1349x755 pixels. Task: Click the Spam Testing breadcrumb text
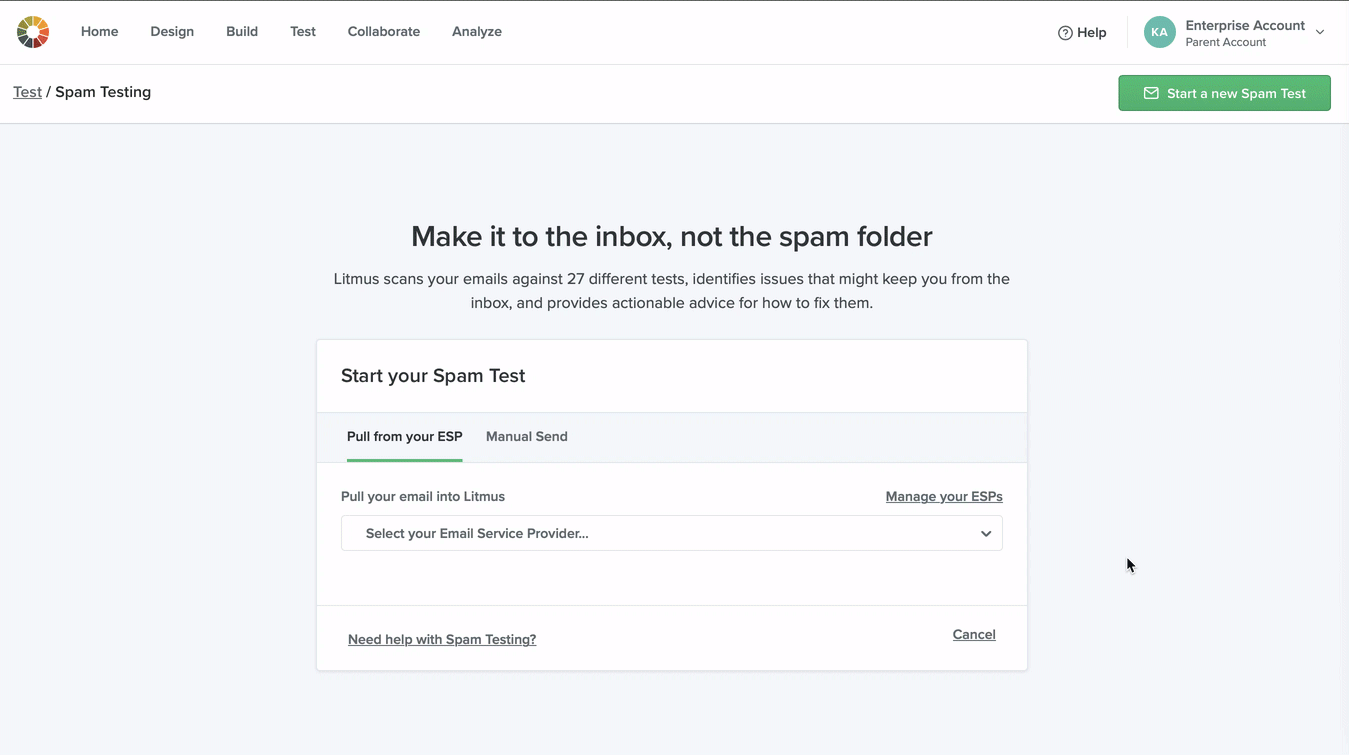tap(103, 92)
